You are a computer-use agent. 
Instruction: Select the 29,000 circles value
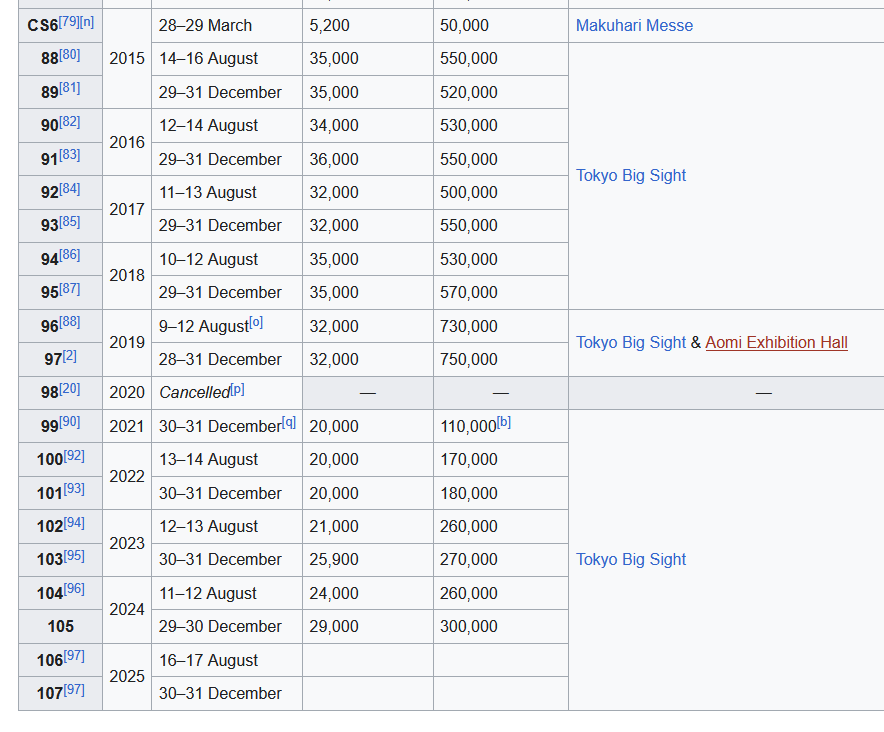(334, 627)
